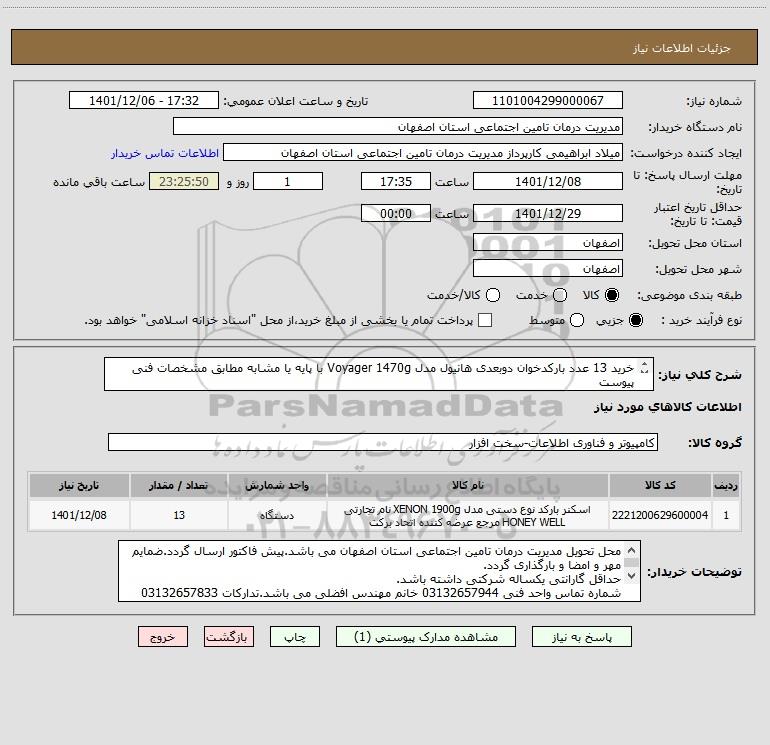Click the پاسخ به نیاز button

pos(581,637)
